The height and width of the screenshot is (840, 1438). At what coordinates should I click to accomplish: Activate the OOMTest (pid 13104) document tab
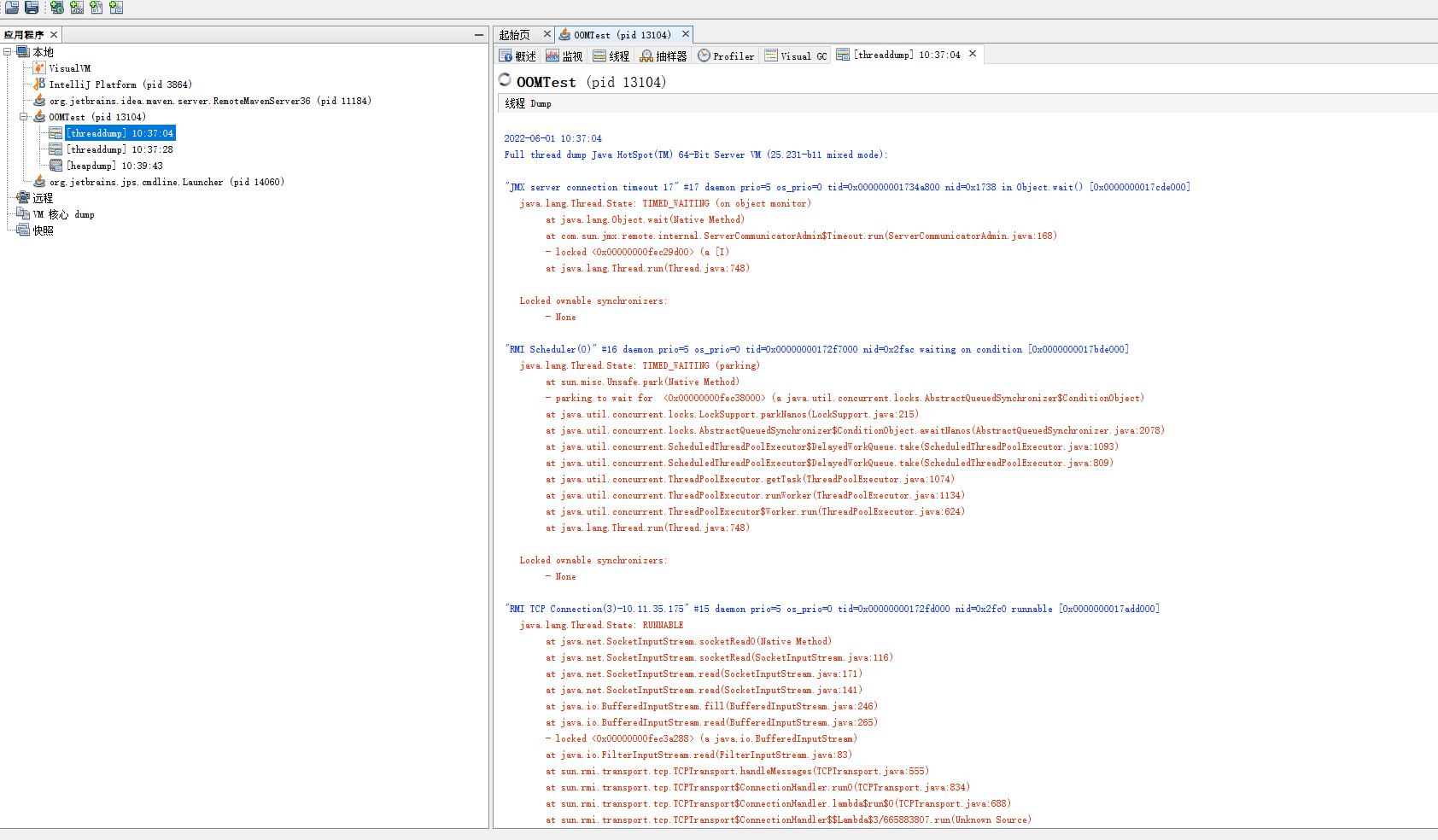pyautogui.click(x=623, y=35)
